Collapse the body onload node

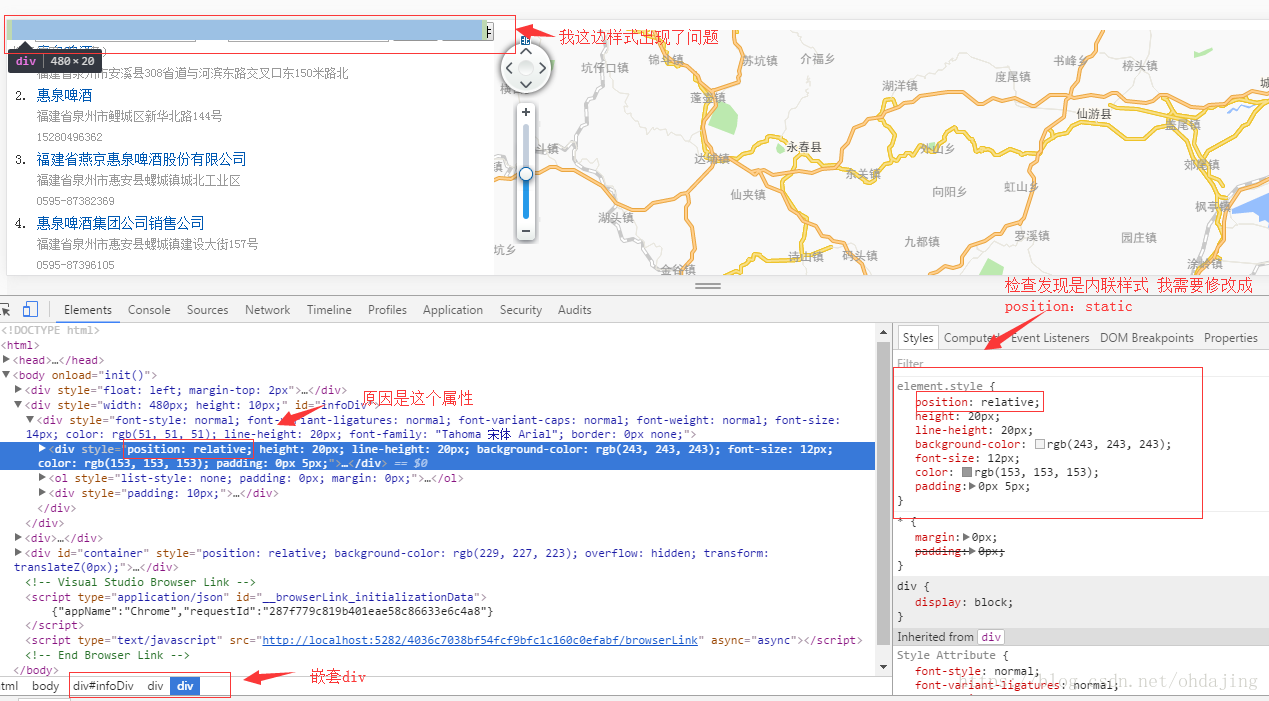(7, 375)
